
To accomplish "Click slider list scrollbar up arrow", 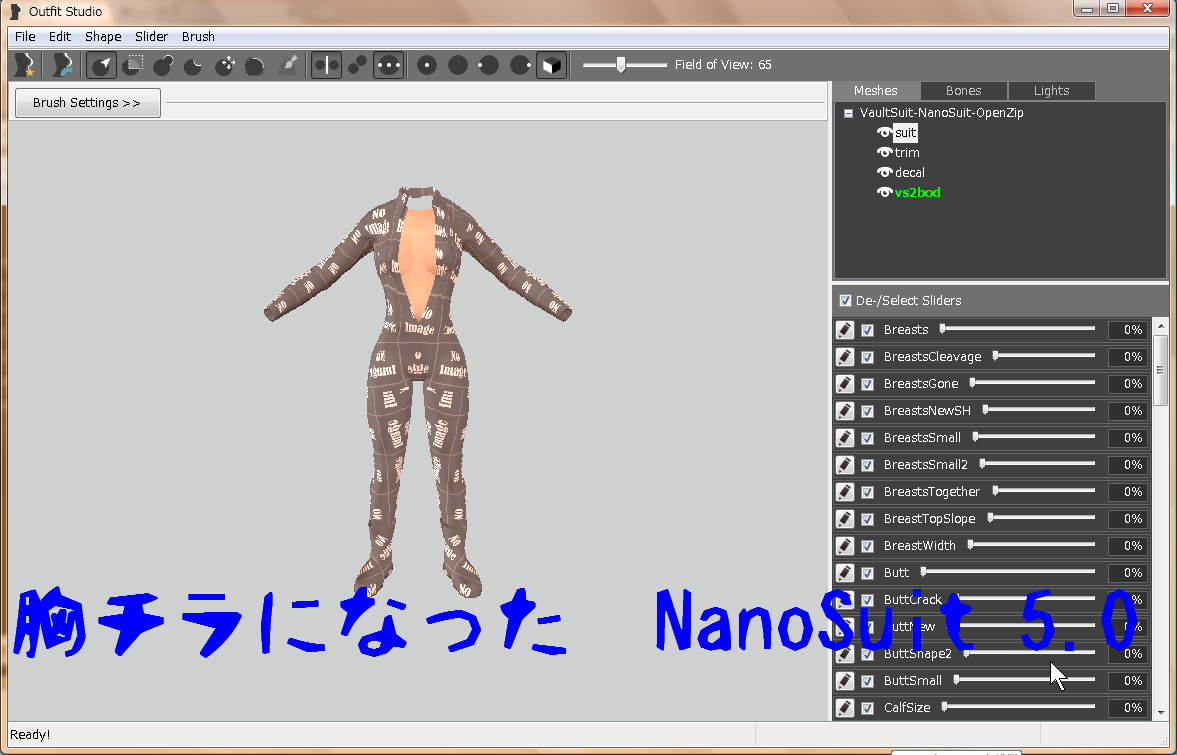I will (x=1161, y=326).
